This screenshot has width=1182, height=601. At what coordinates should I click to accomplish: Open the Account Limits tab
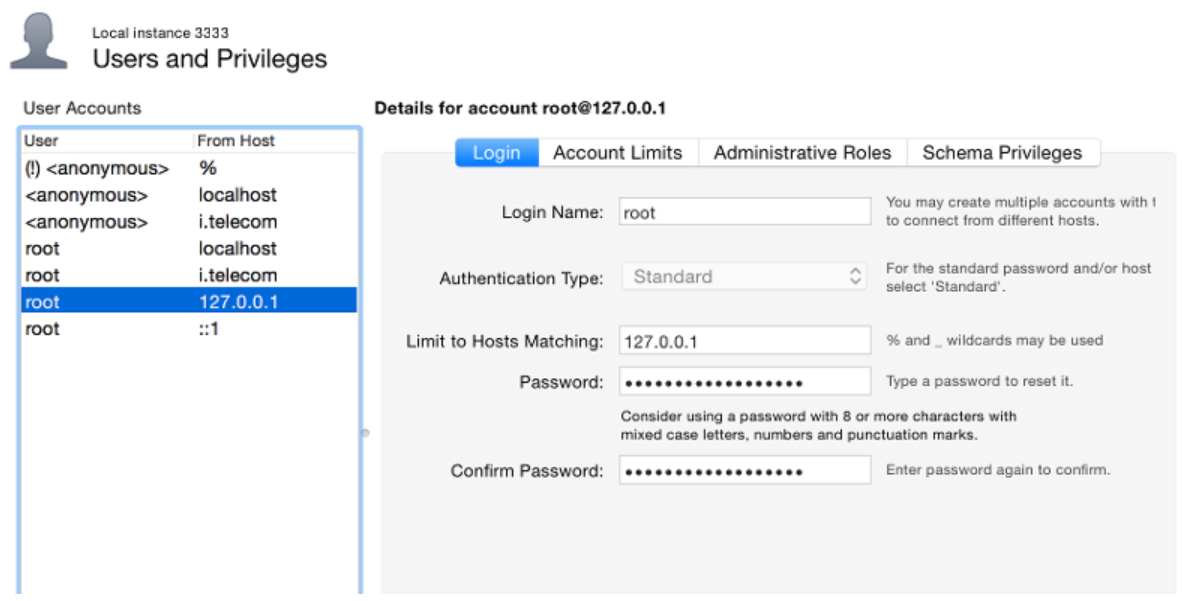[x=617, y=153]
